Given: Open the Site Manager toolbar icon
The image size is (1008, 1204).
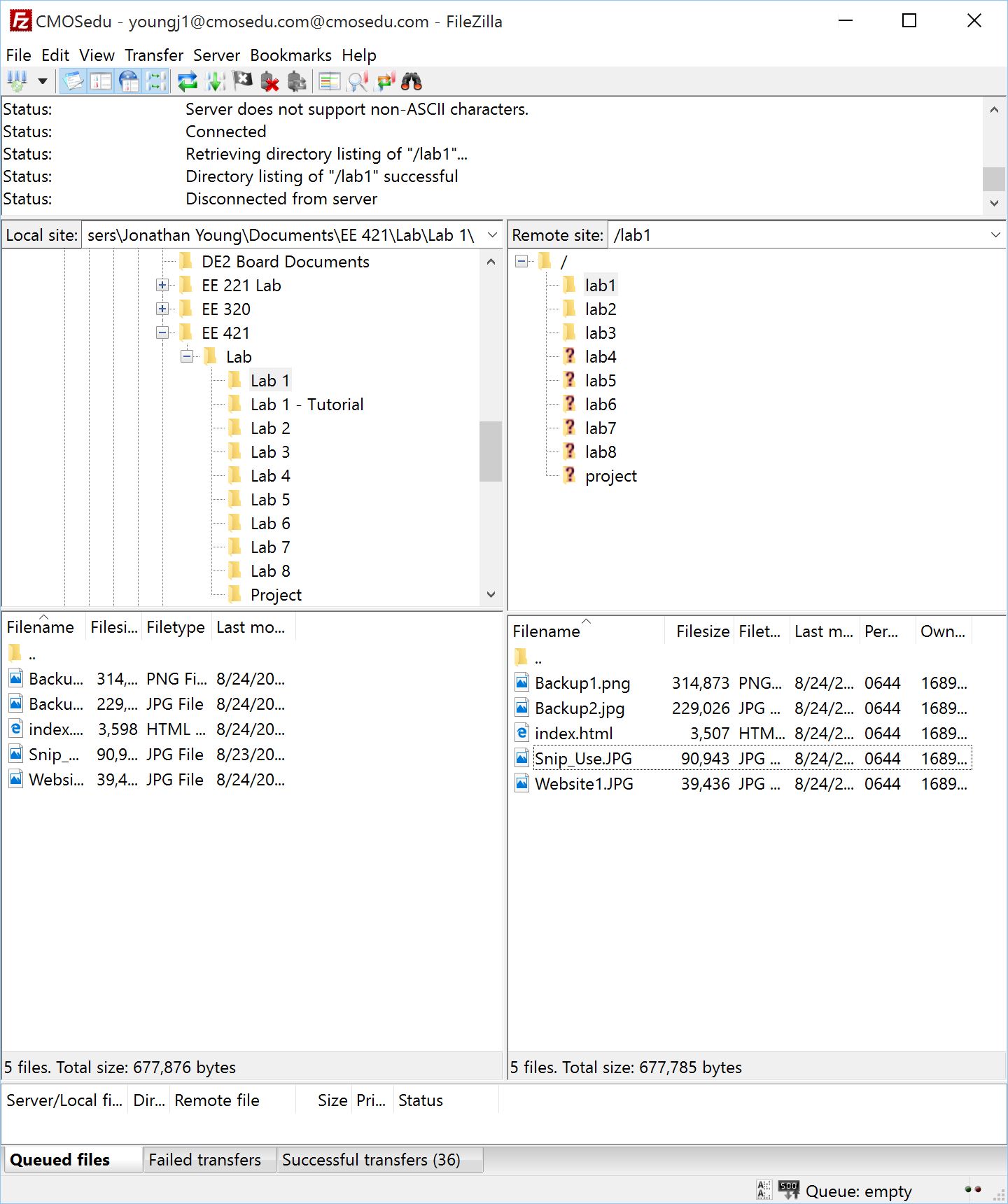Looking at the screenshot, I should coord(17,82).
